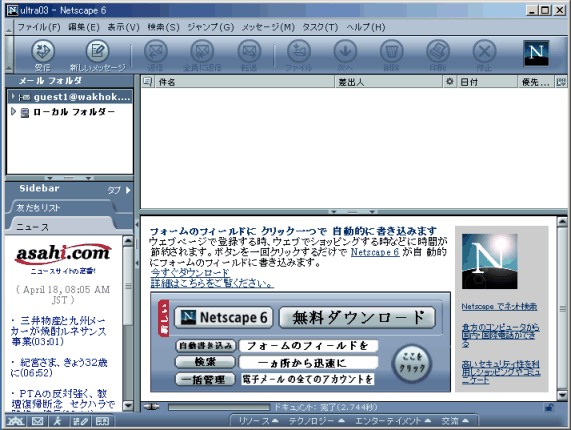Toggle thread column icon beside 件名 header
This screenshot has width=571, height=430.
coord(147,82)
